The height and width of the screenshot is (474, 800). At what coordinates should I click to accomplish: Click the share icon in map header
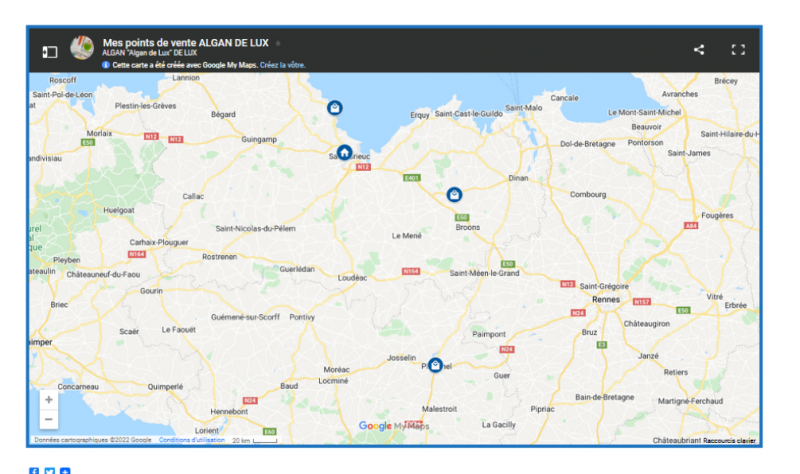[699, 50]
